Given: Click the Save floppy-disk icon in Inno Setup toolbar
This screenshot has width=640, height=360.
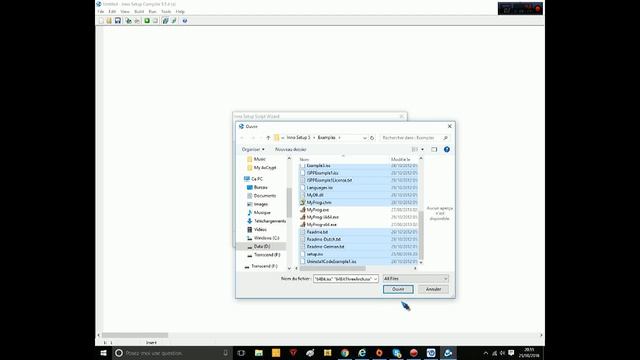Looking at the screenshot, I should (x=118, y=21).
